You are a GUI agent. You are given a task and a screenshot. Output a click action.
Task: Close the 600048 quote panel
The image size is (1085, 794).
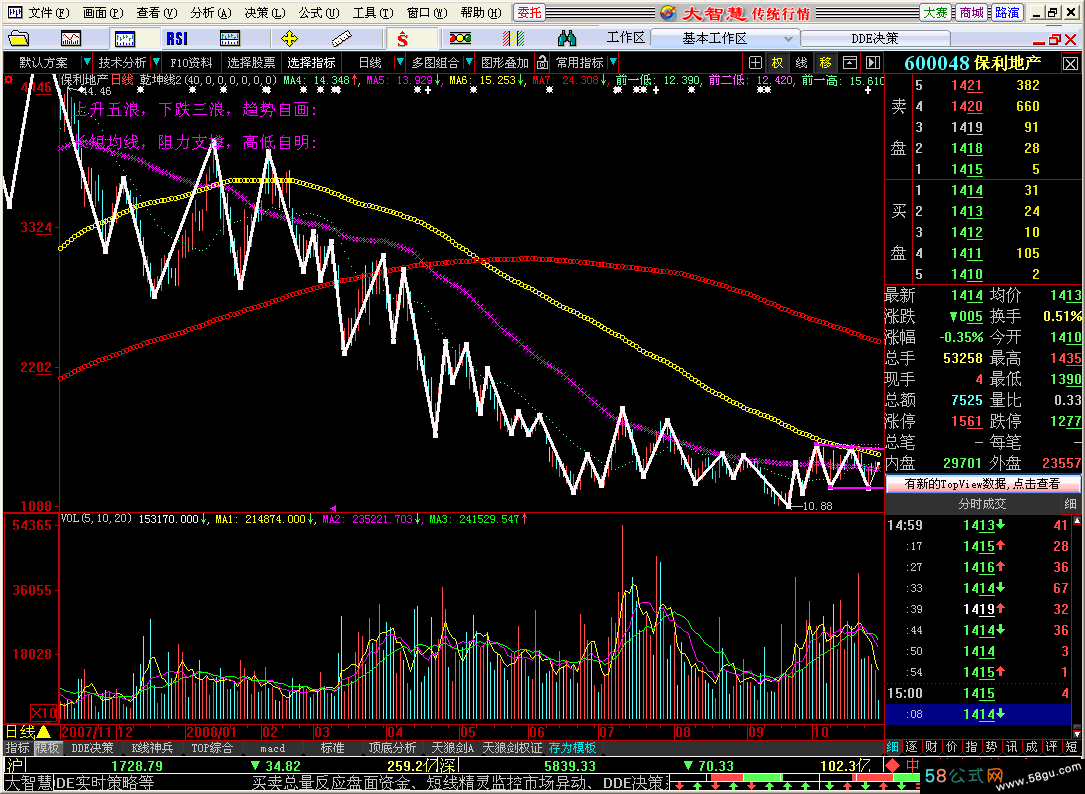pos(1070,64)
